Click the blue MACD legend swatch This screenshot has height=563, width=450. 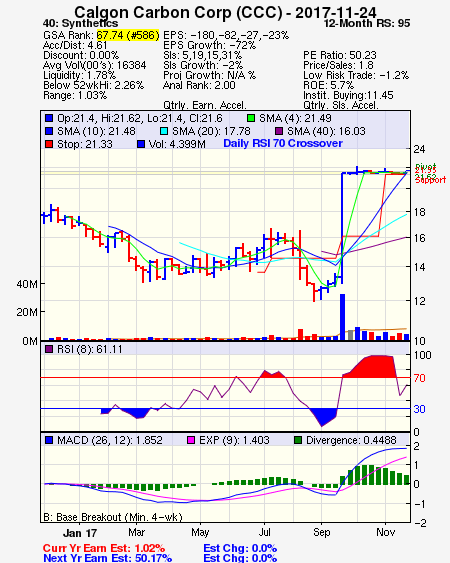pyautogui.click(x=49, y=440)
